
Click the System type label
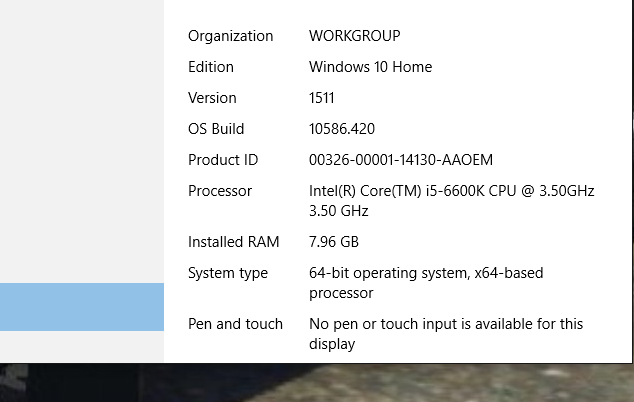coord(228,273)
